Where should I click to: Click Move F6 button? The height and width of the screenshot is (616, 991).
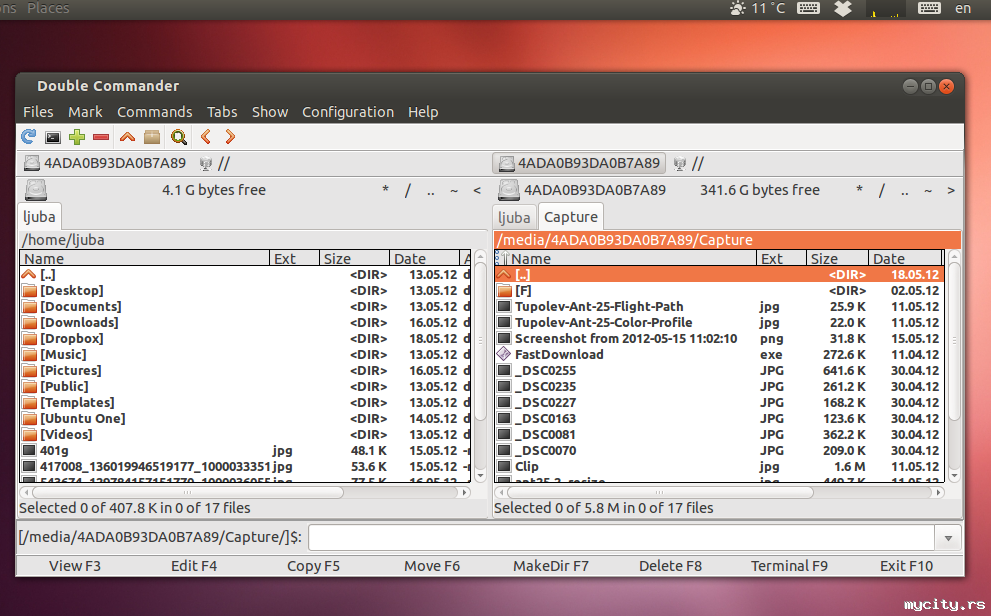(432, 565)
